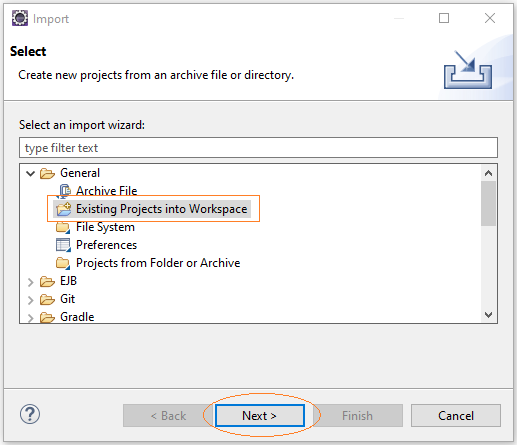Expand the Git category
This screenshot has height=445, width=517.
[x=31, y=300]
